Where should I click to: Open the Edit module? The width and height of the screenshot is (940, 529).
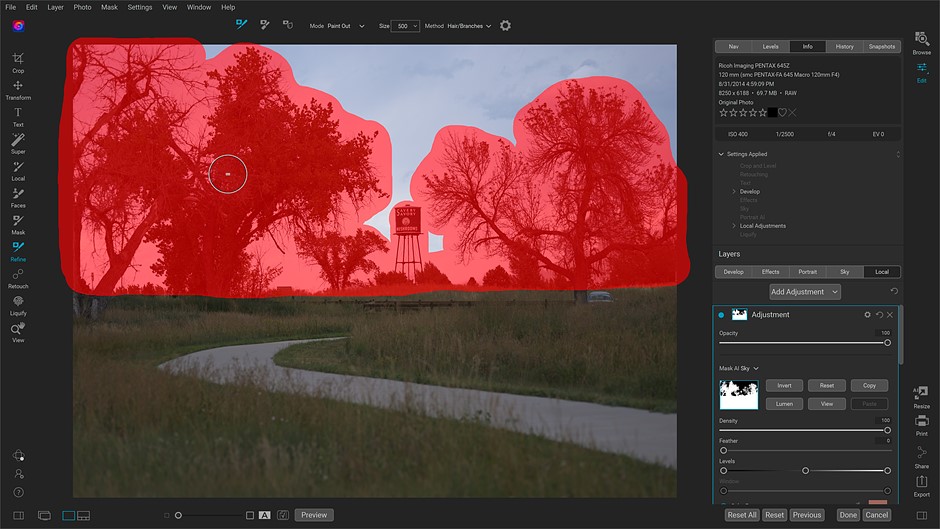click(x=921, y=72)
